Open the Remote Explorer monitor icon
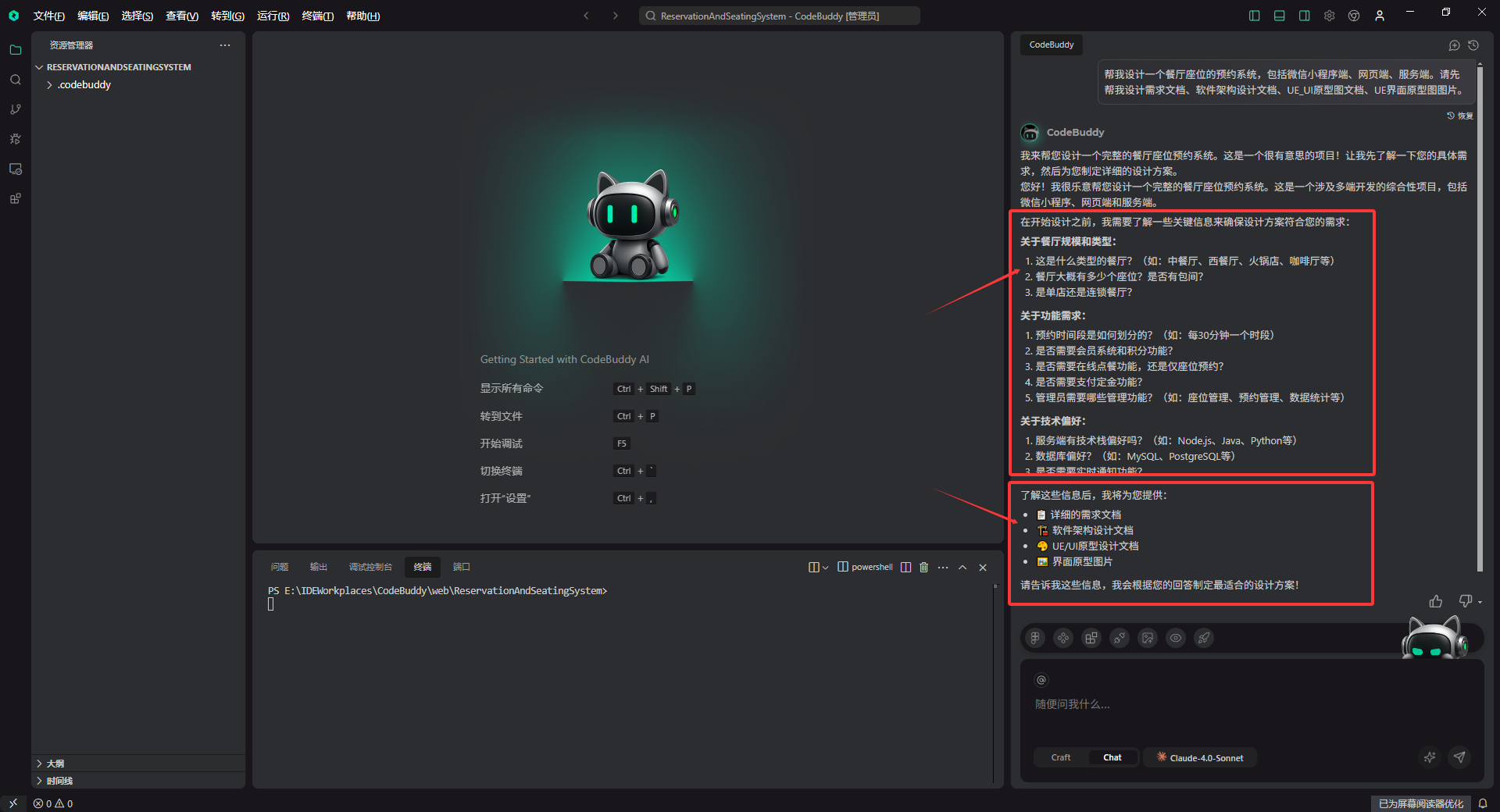 (15, 169)
